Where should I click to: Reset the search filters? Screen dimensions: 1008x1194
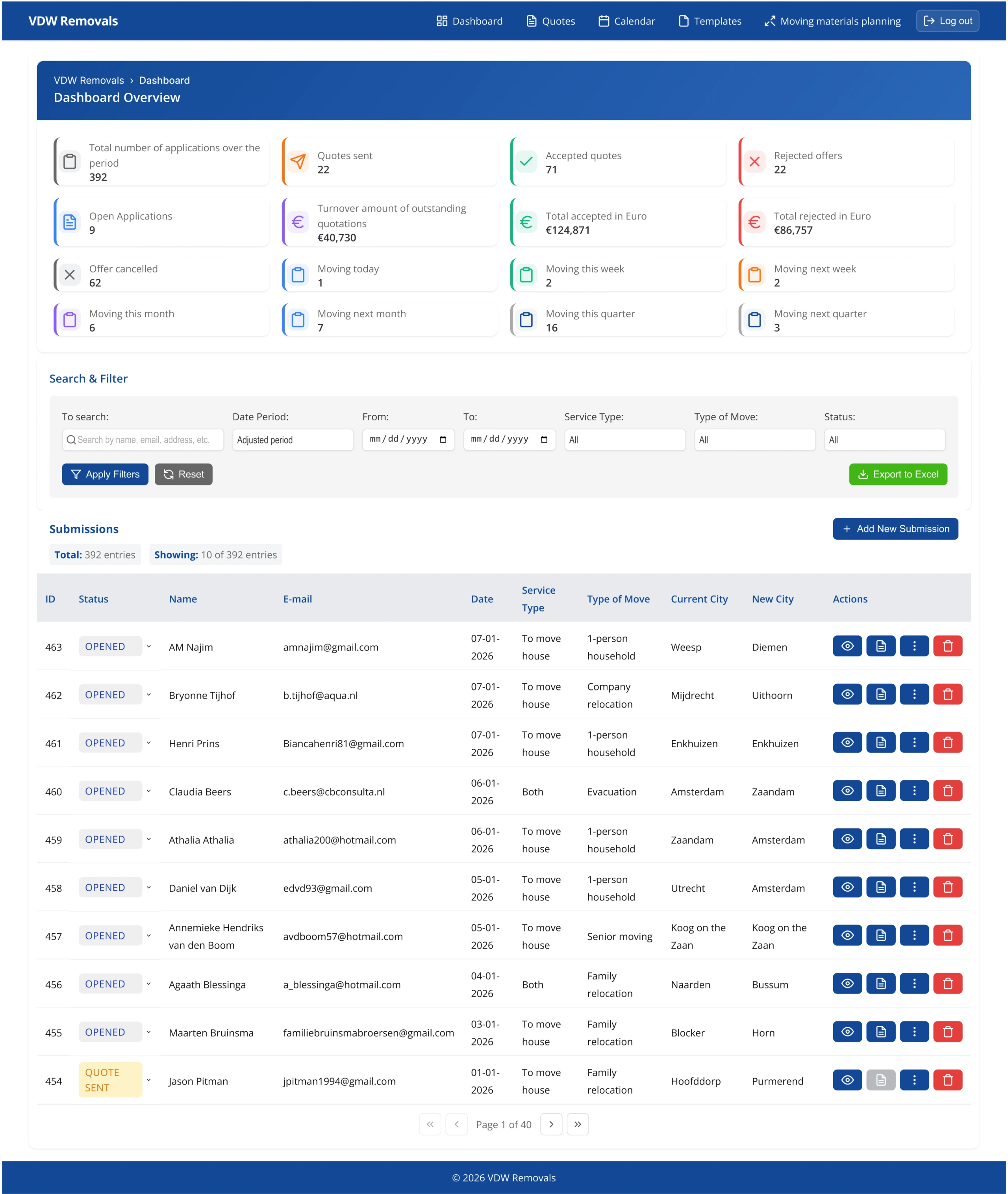pos(183,474)
